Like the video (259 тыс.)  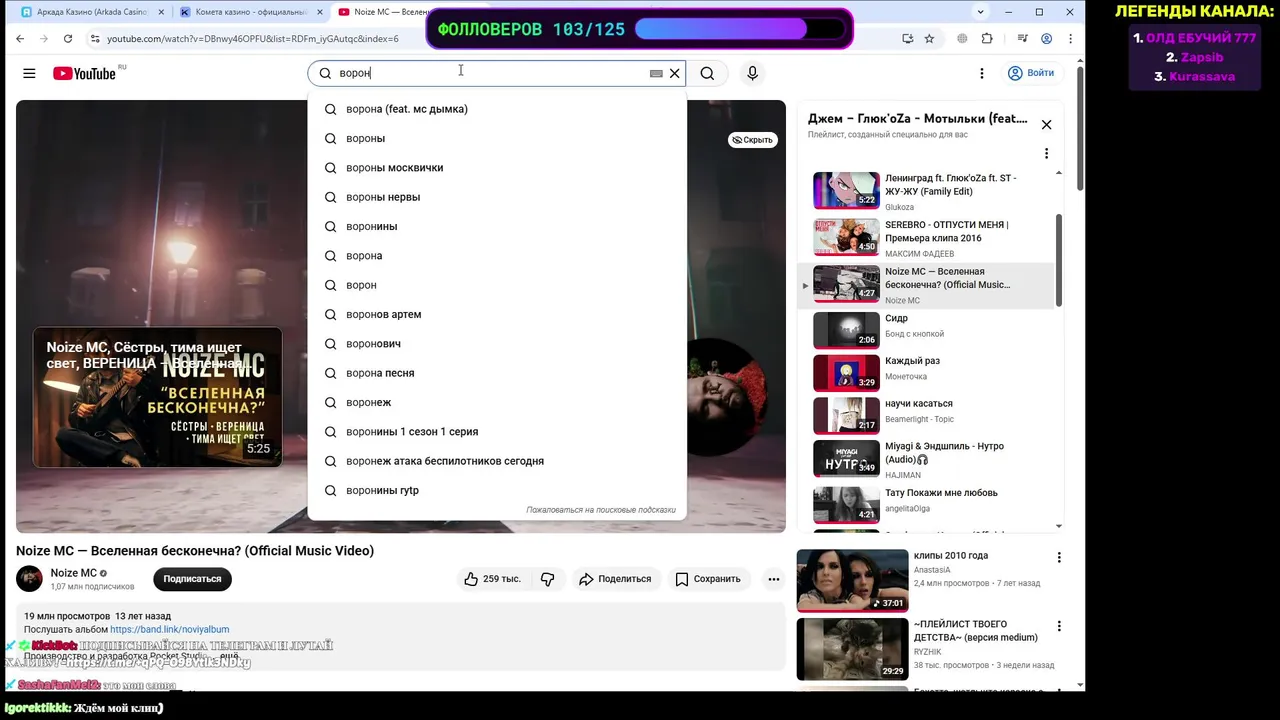(492, 579)
